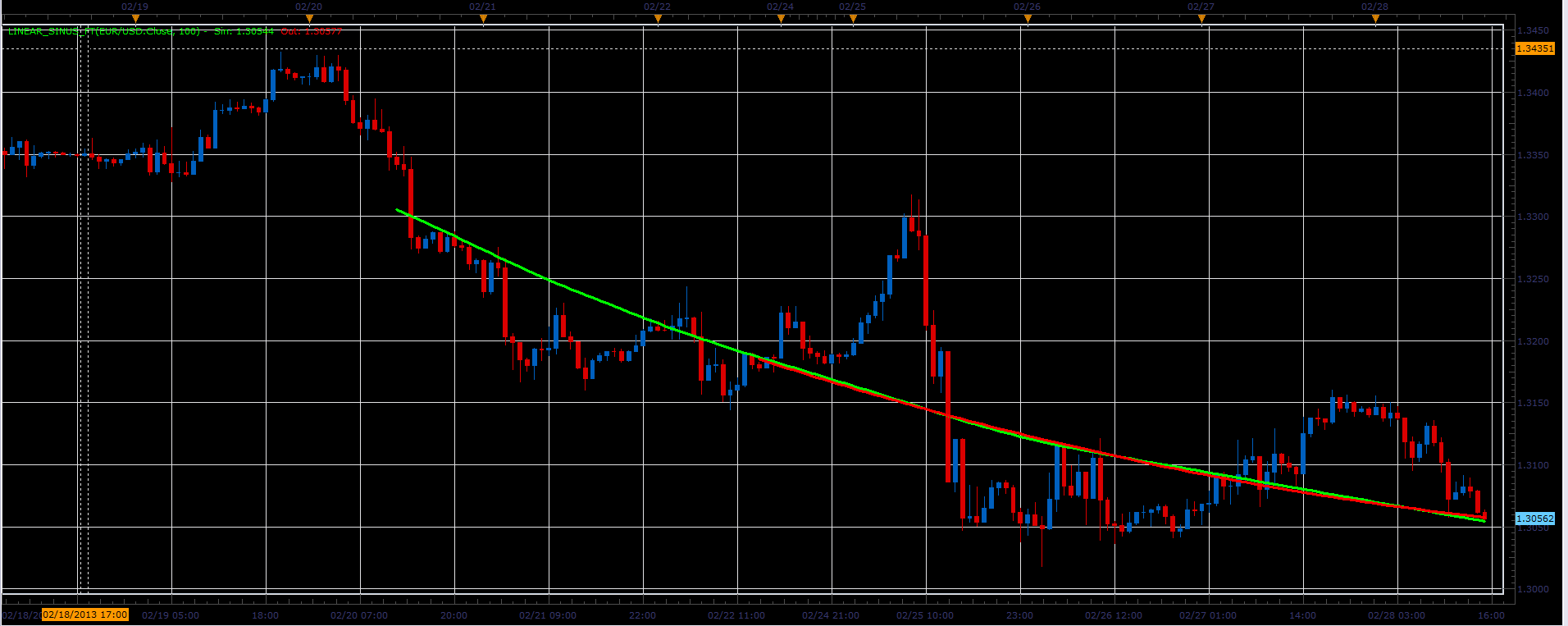Select the LINEAR_SINUS_FT indicator label
Image resolution: width=1568 pixels, height=626 pixels.
tap(104, 31)
